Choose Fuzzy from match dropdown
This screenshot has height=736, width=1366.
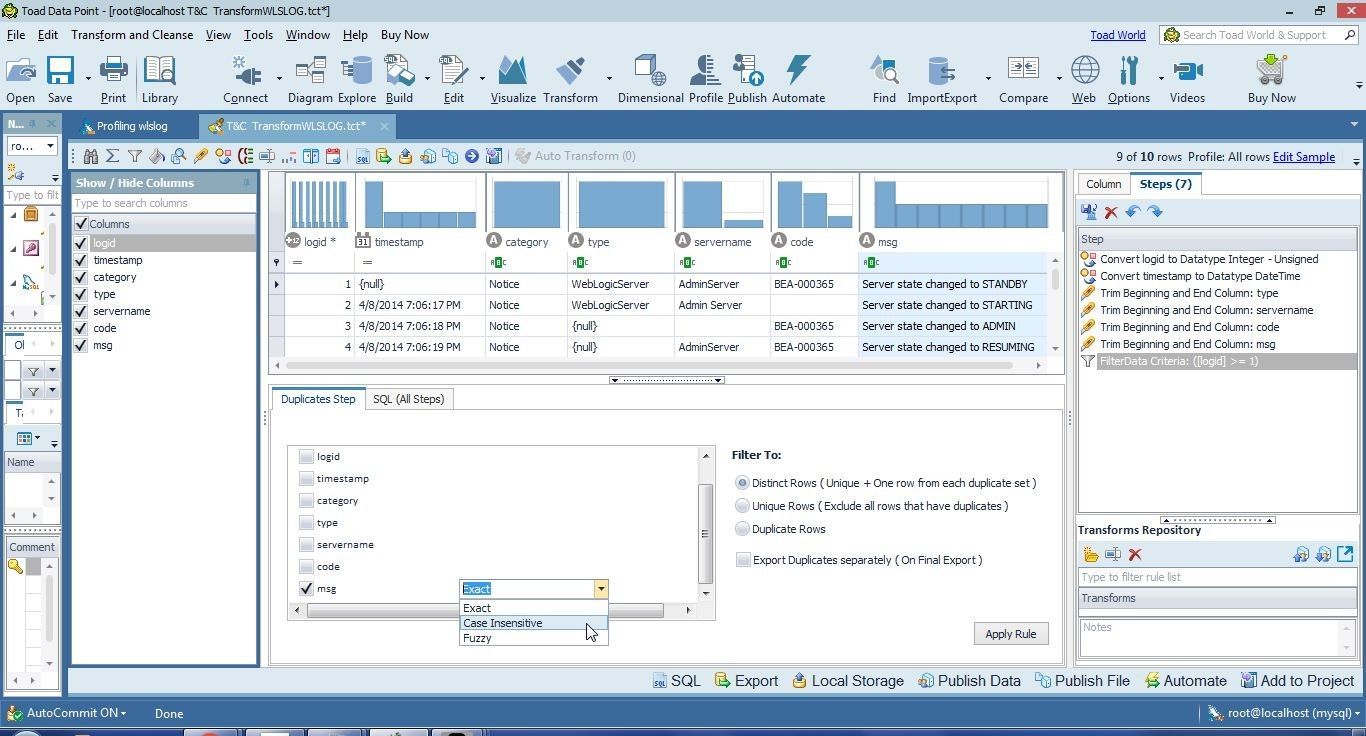tap(533, 638)
